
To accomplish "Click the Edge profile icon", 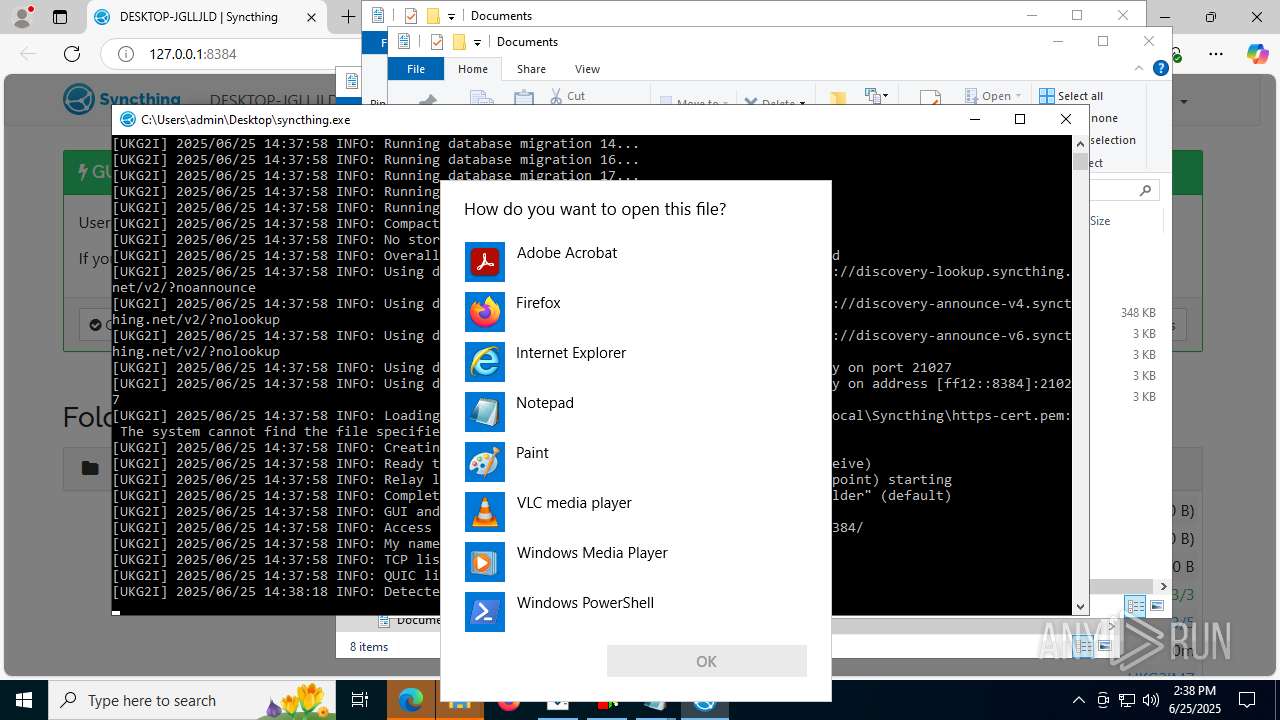I will (22, 17).
